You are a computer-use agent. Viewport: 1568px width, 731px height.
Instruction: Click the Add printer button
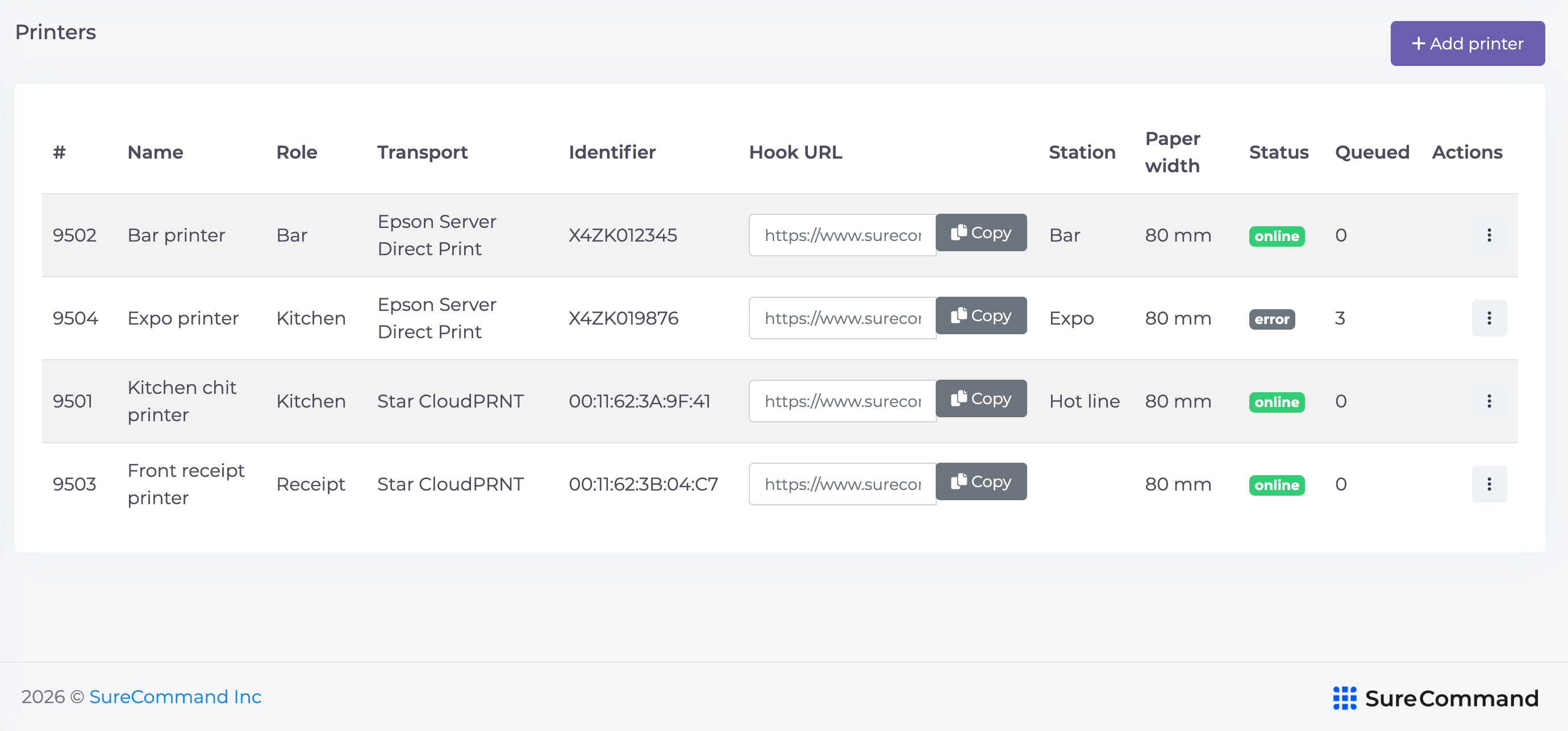pos(1467,43)
